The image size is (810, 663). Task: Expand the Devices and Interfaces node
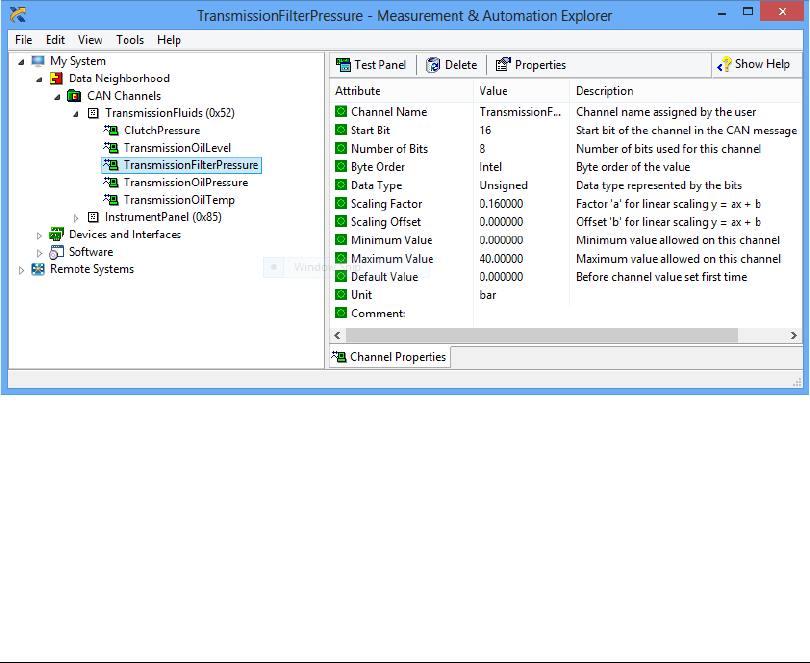click(39, 236)
